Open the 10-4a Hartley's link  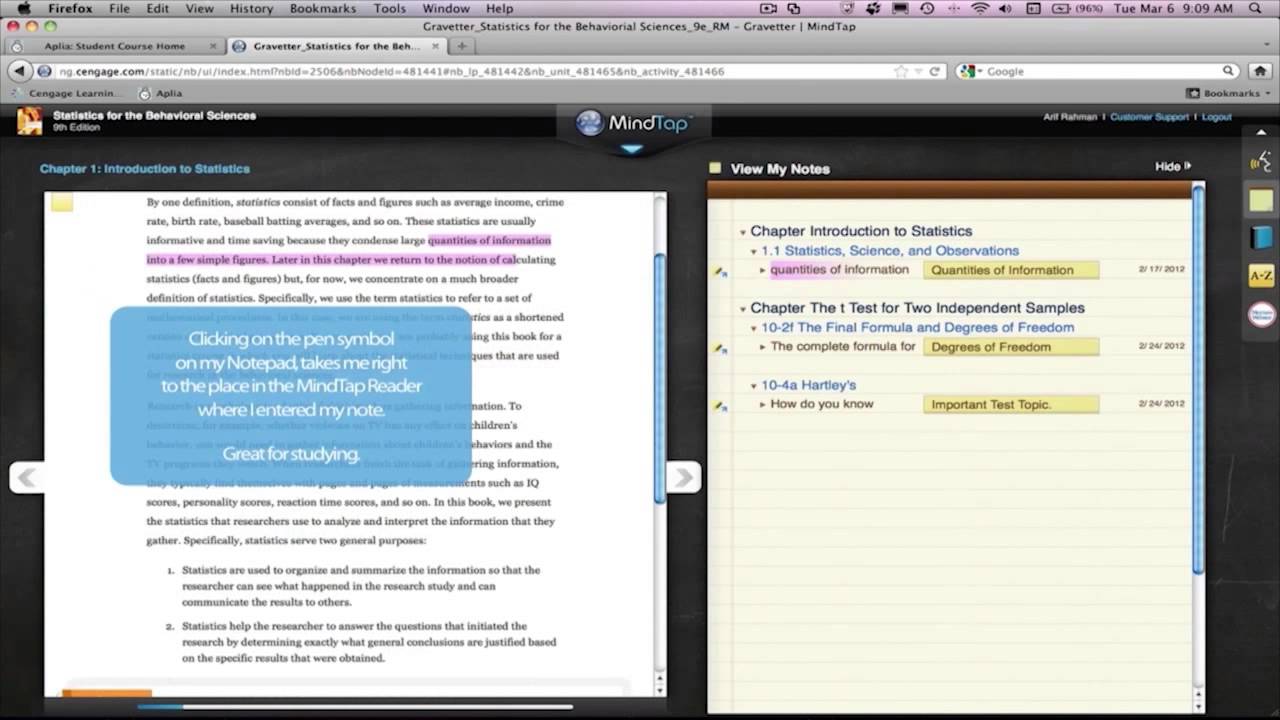[808, 385]
